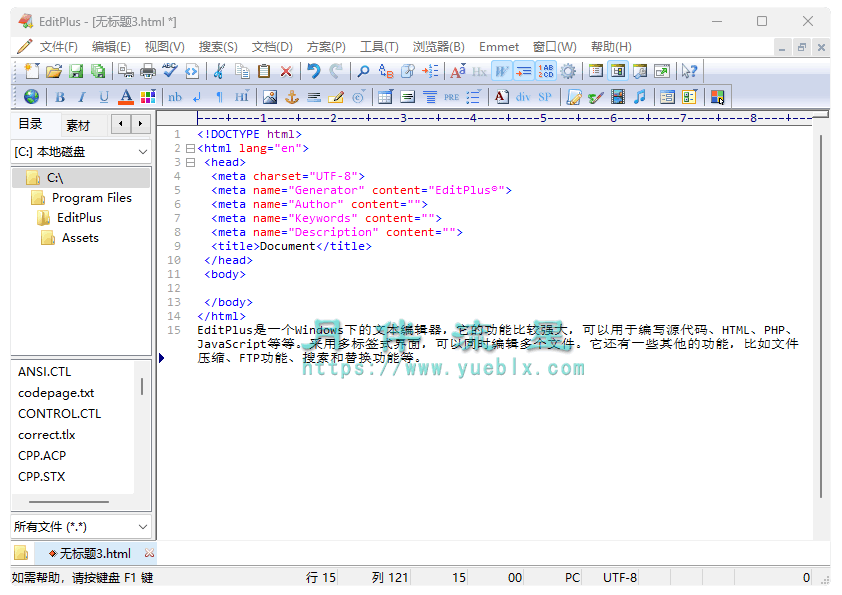Cut selection using the scissors icon
842x595 pixels.
coord(219,71)
